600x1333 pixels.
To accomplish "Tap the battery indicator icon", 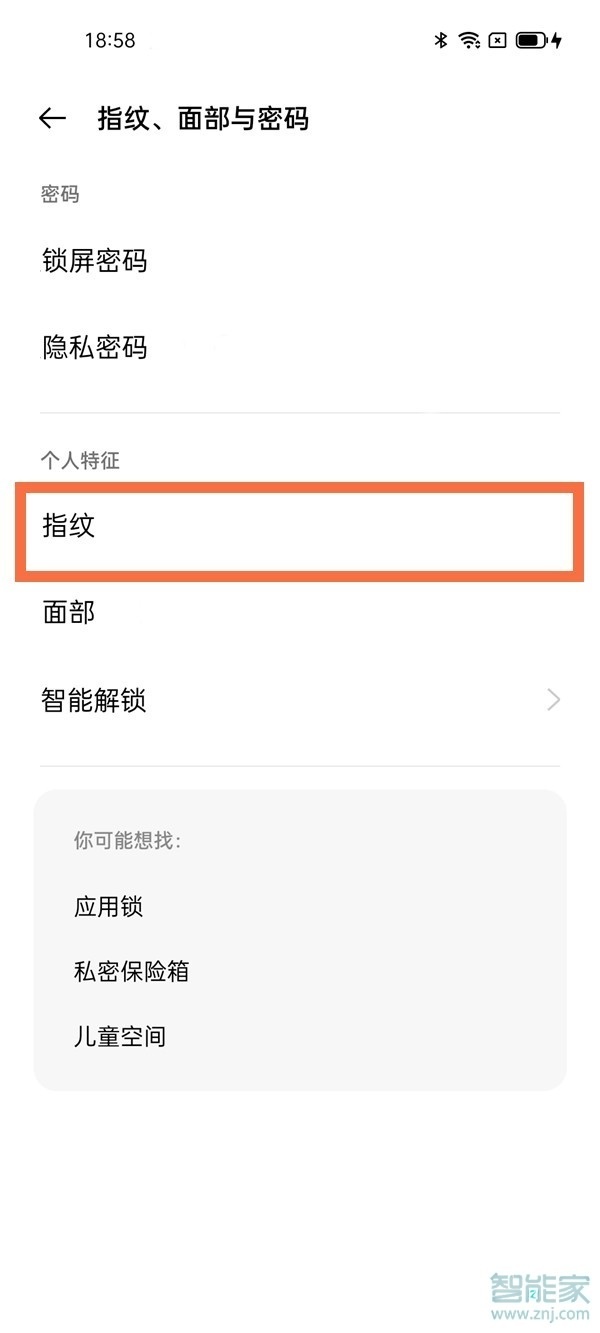I will 527,40.
